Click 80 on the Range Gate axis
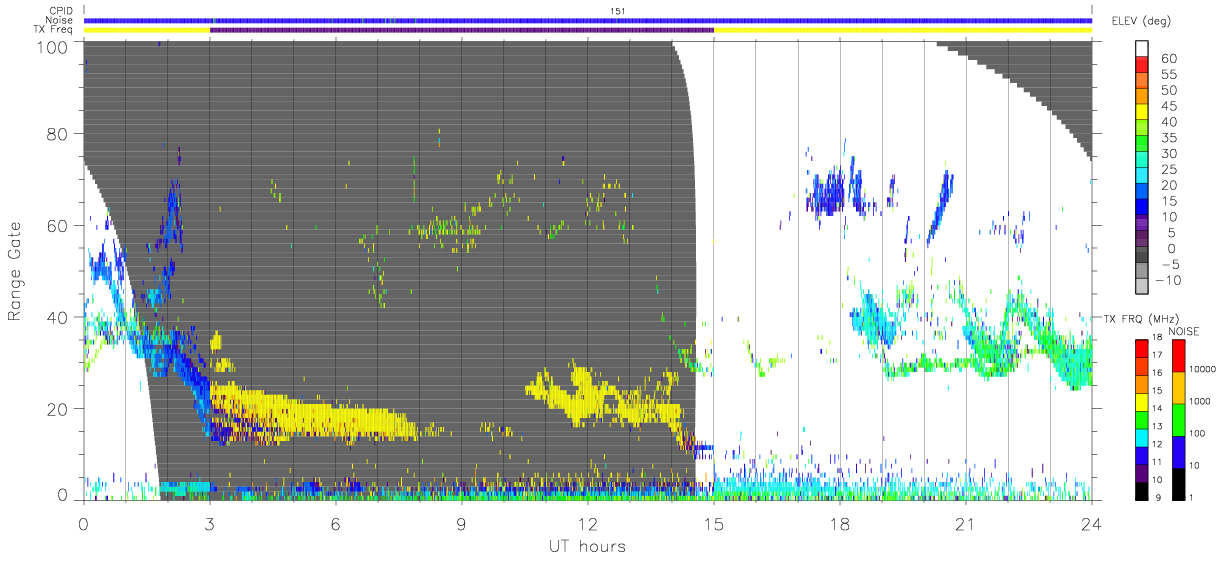This screenshot has width=1228, height=567. click(56, 134)
